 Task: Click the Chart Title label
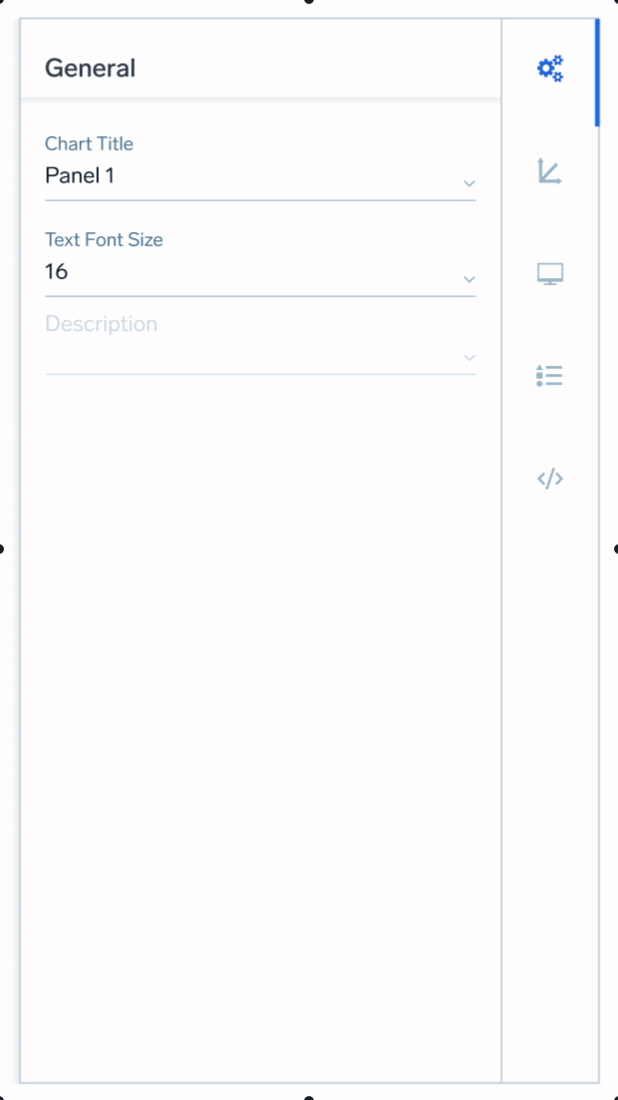[89, 144]
